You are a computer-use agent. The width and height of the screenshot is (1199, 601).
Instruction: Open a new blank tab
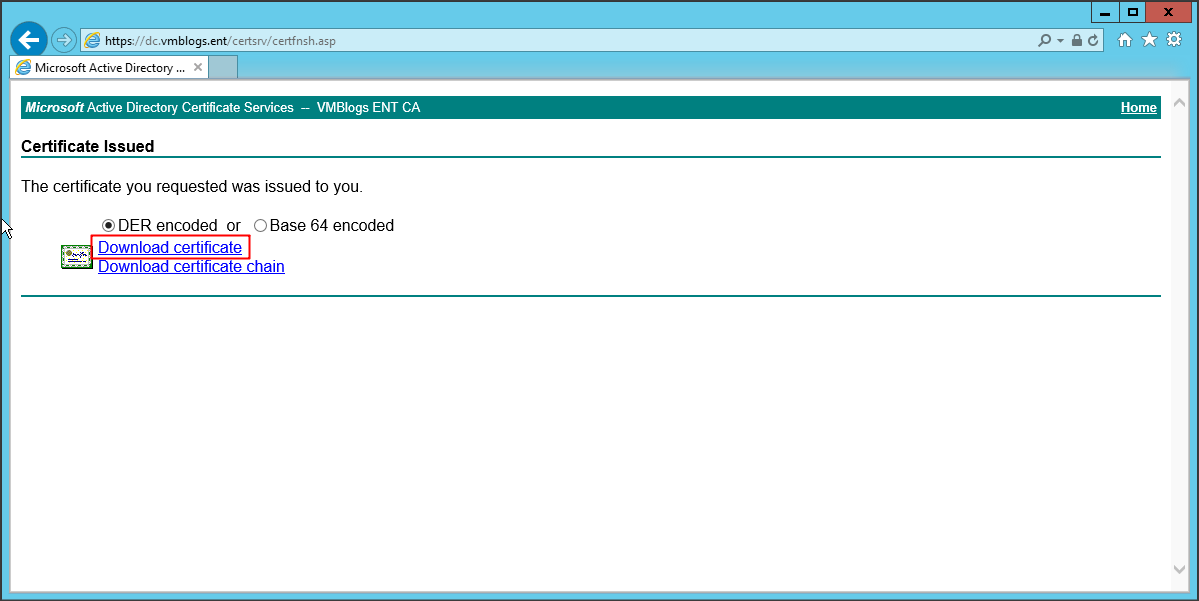[x=223, y=68]
